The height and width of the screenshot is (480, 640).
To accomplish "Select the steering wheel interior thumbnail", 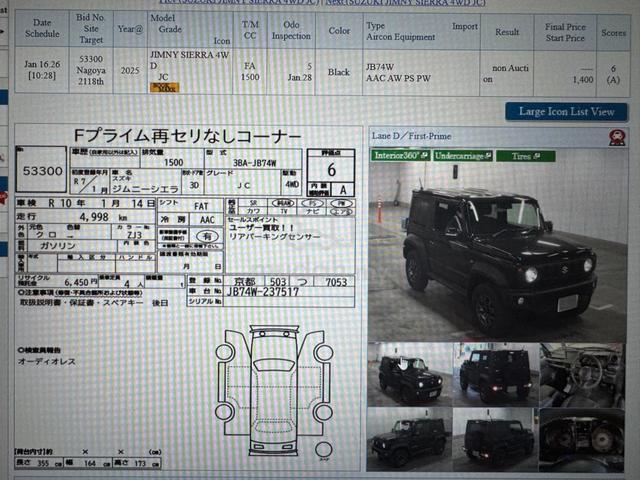I will [x=582, y=375].
